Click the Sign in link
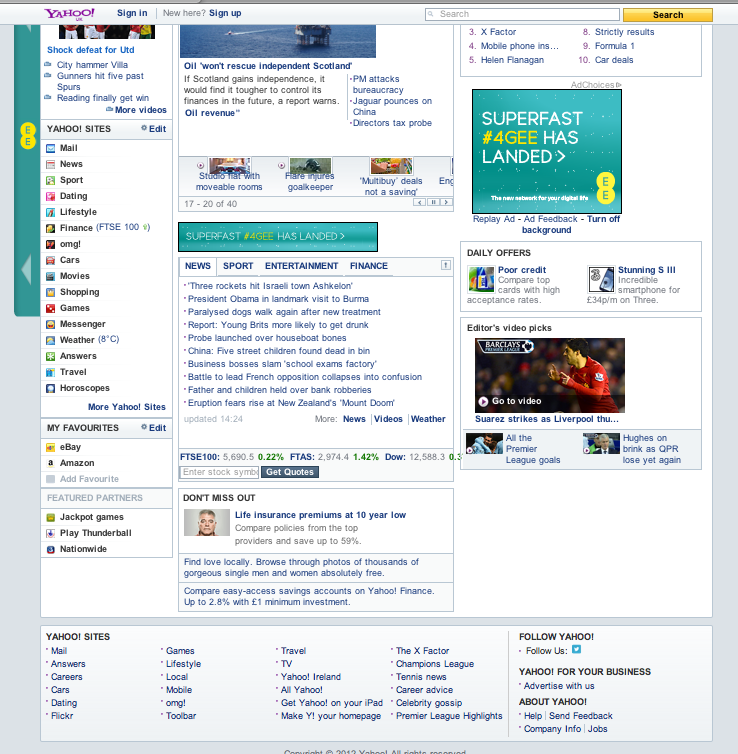 (132, 13)
